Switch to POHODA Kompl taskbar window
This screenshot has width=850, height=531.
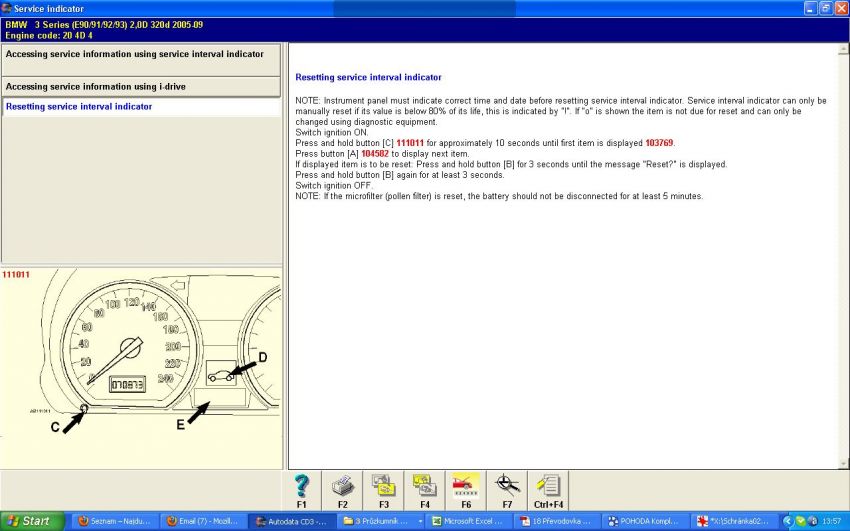[x=646, y=521]
